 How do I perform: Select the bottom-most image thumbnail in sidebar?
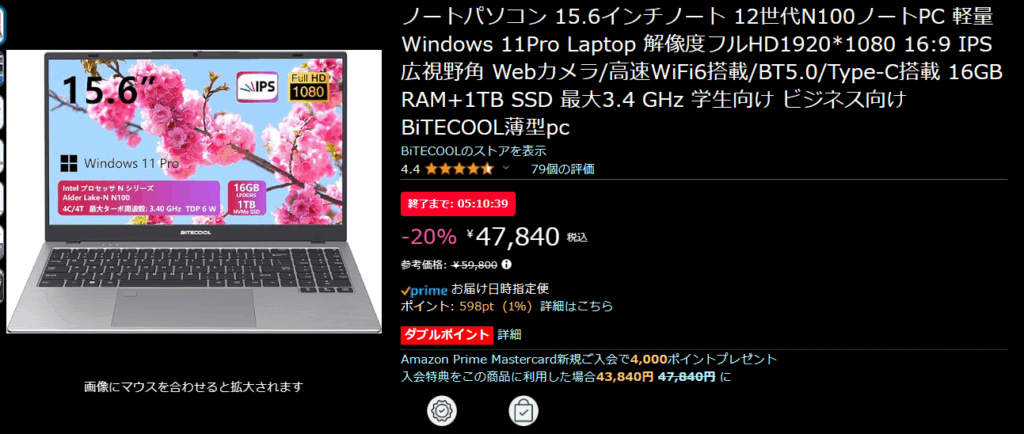[x=2, y=286]
